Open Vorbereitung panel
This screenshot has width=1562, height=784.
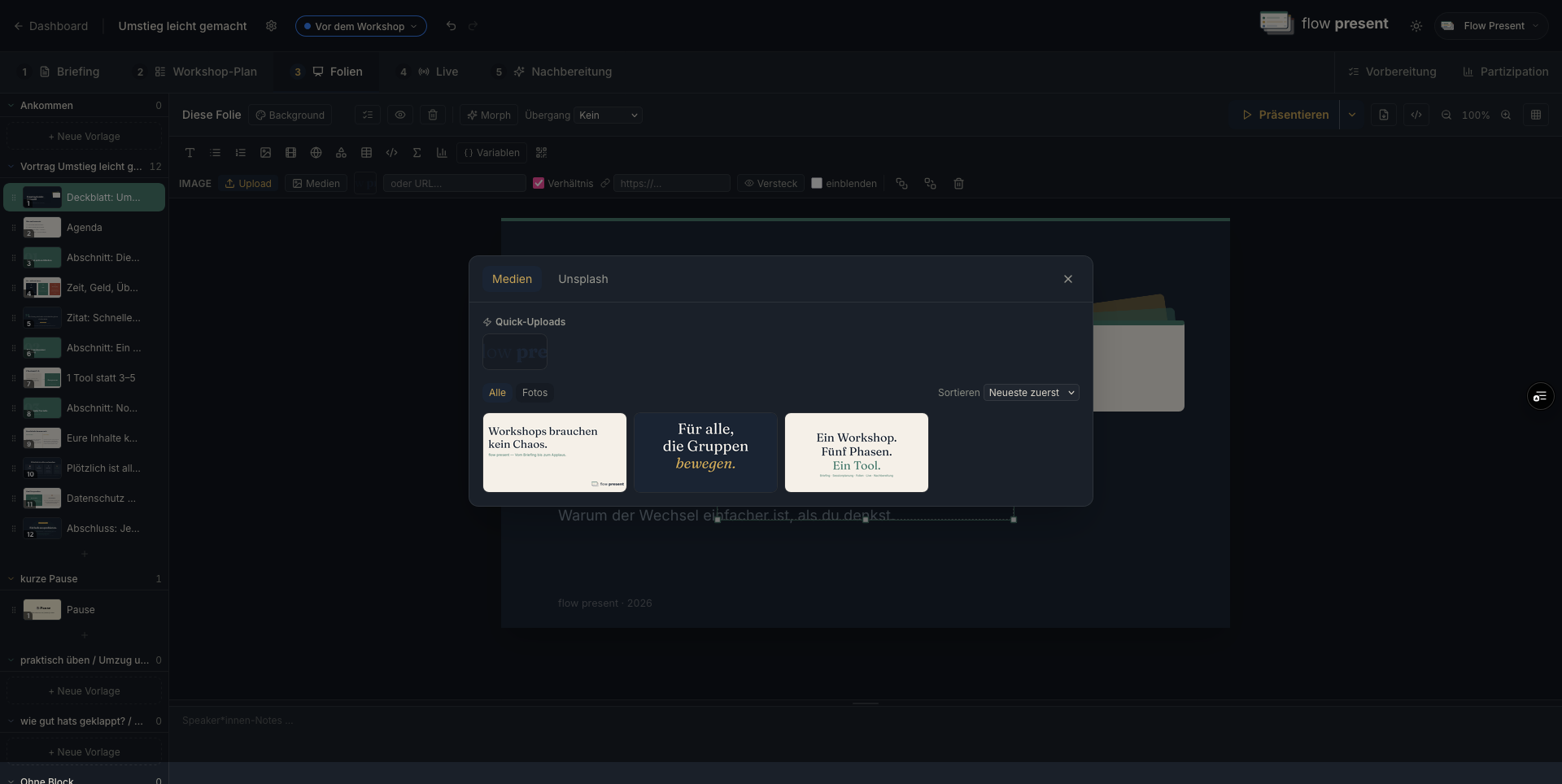point(1392,72)
